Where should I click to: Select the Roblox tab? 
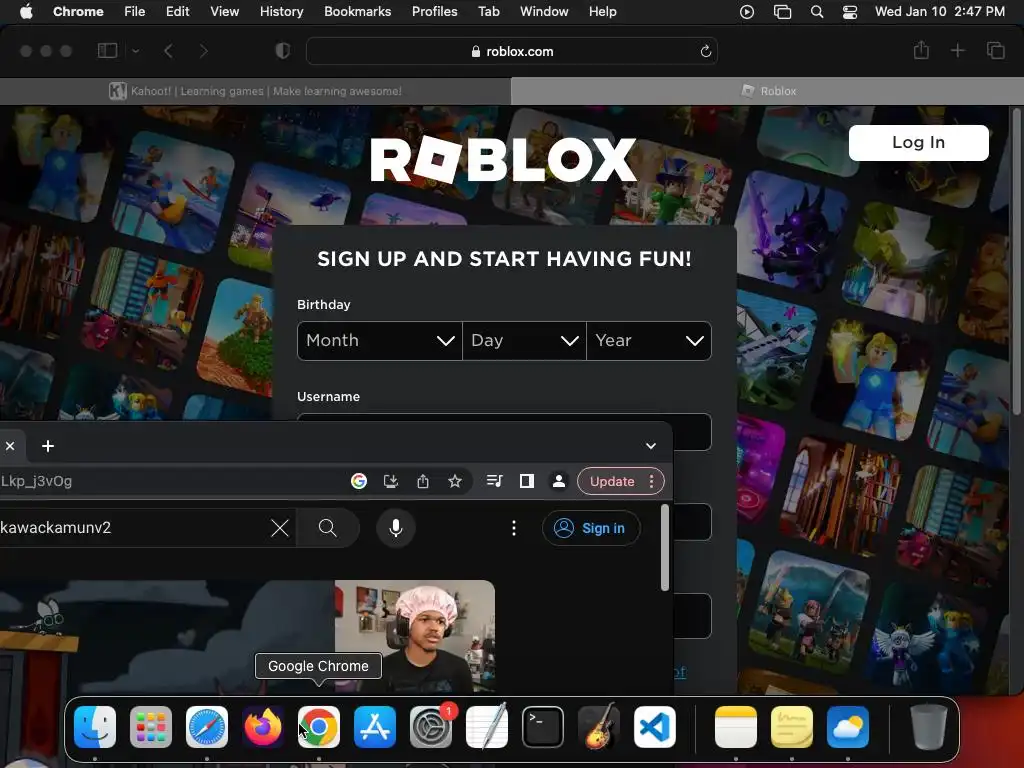[767, 91]
